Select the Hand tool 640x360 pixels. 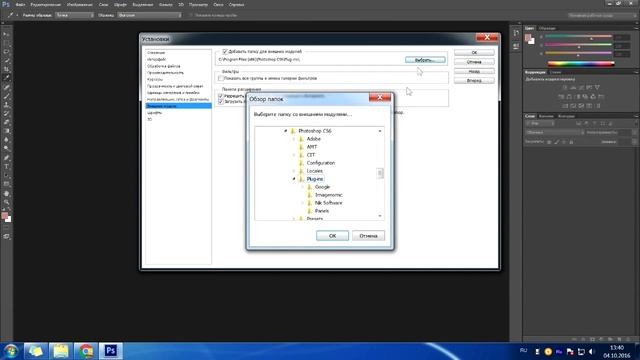6,193
